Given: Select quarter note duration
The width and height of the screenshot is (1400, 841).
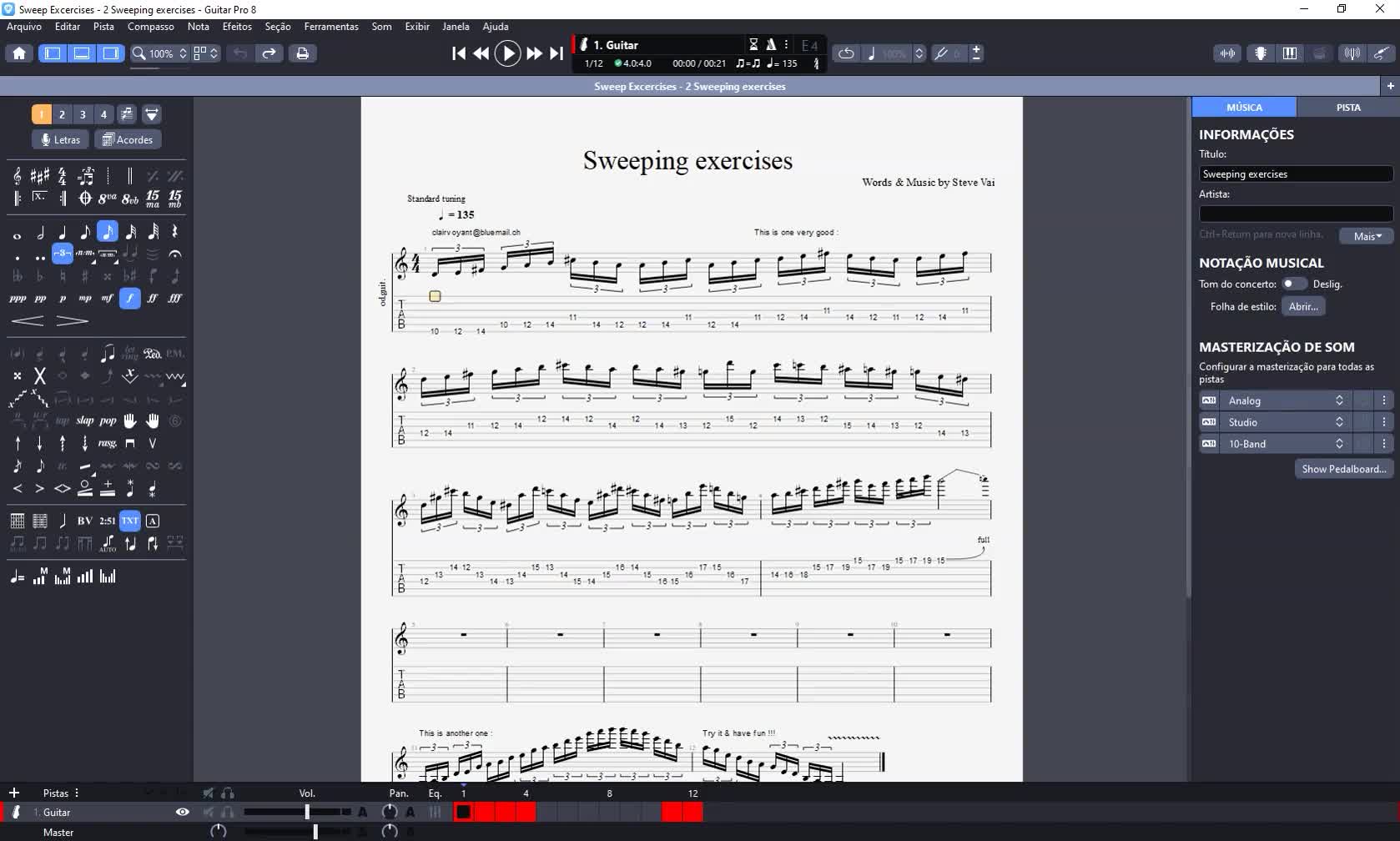Looking at the screenshot, I should coord(62,232).
